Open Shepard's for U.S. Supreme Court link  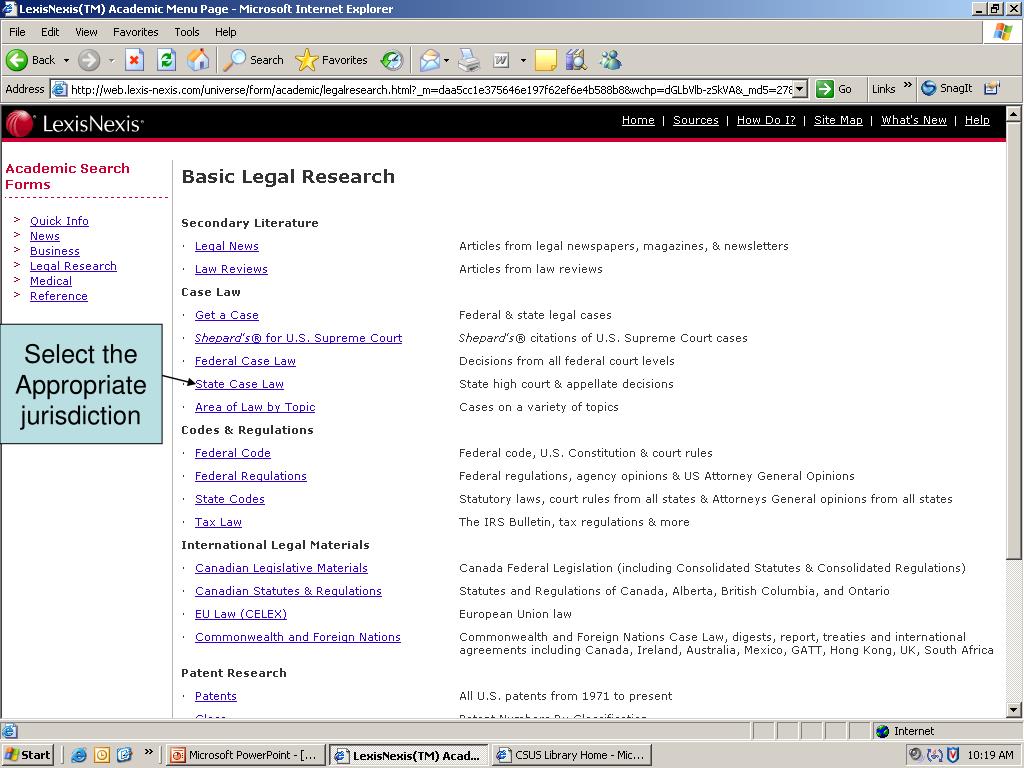coord(298,338)
